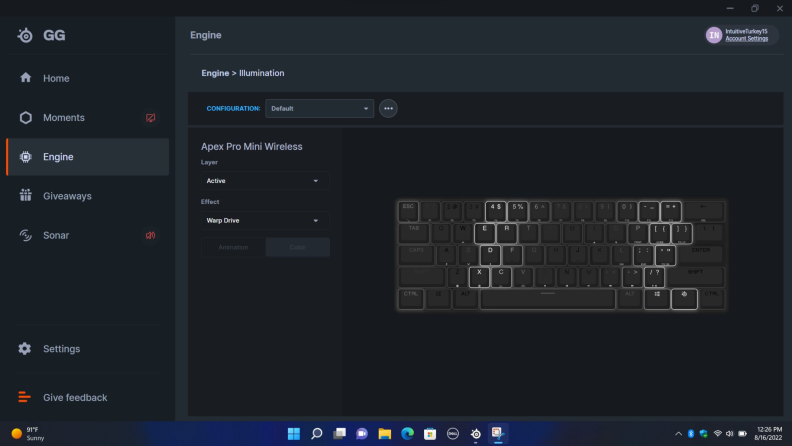The width and height of the screenshot is (792, 446).
Task: Select the equals plus key
Action: [671, 211]
